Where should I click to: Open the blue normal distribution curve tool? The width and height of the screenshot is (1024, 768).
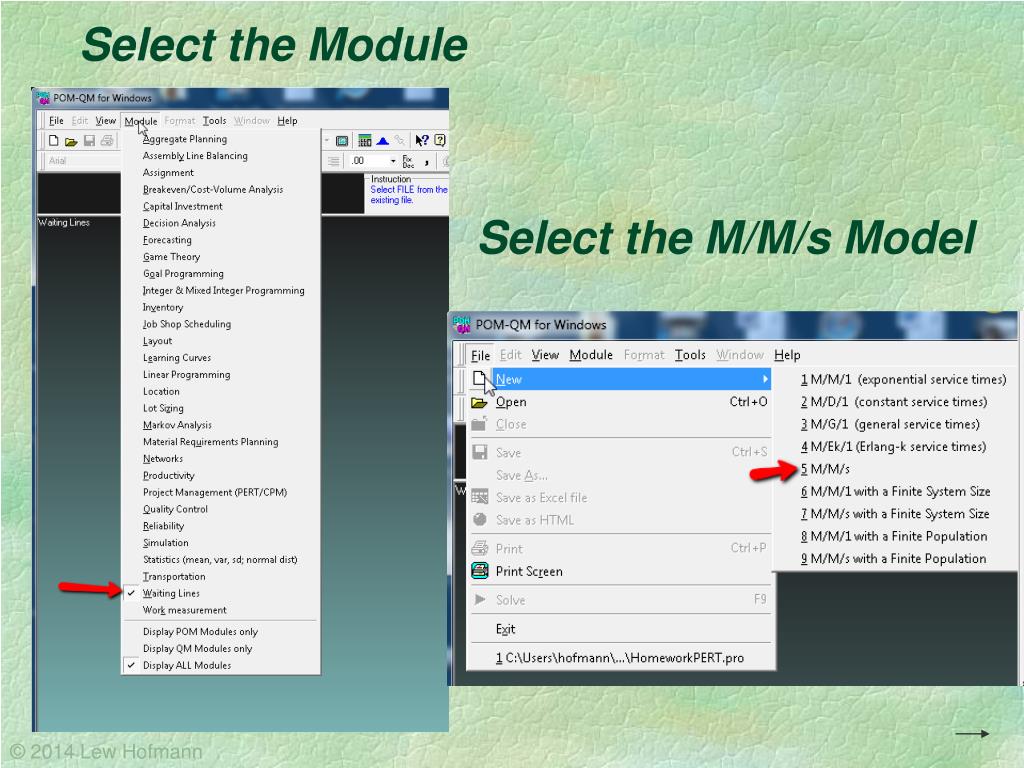(383, 140)
